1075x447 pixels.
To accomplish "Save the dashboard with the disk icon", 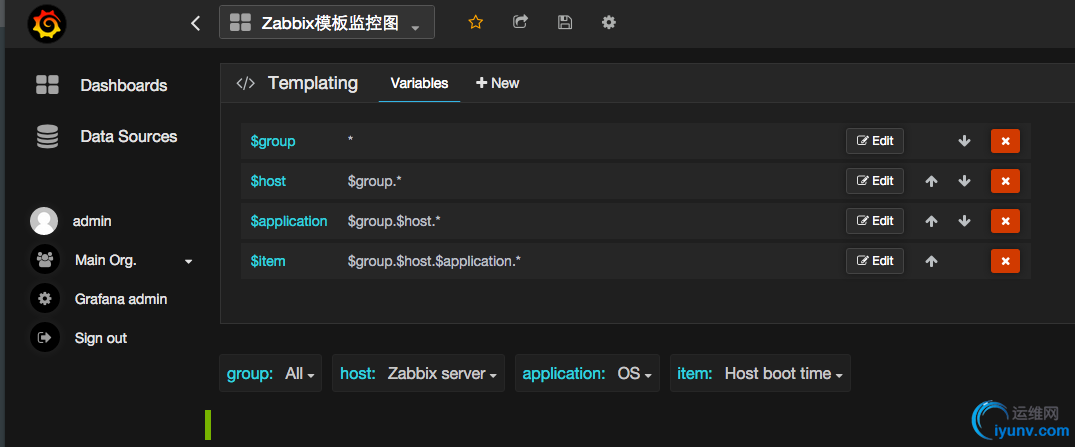I will (x=565, y=22).
